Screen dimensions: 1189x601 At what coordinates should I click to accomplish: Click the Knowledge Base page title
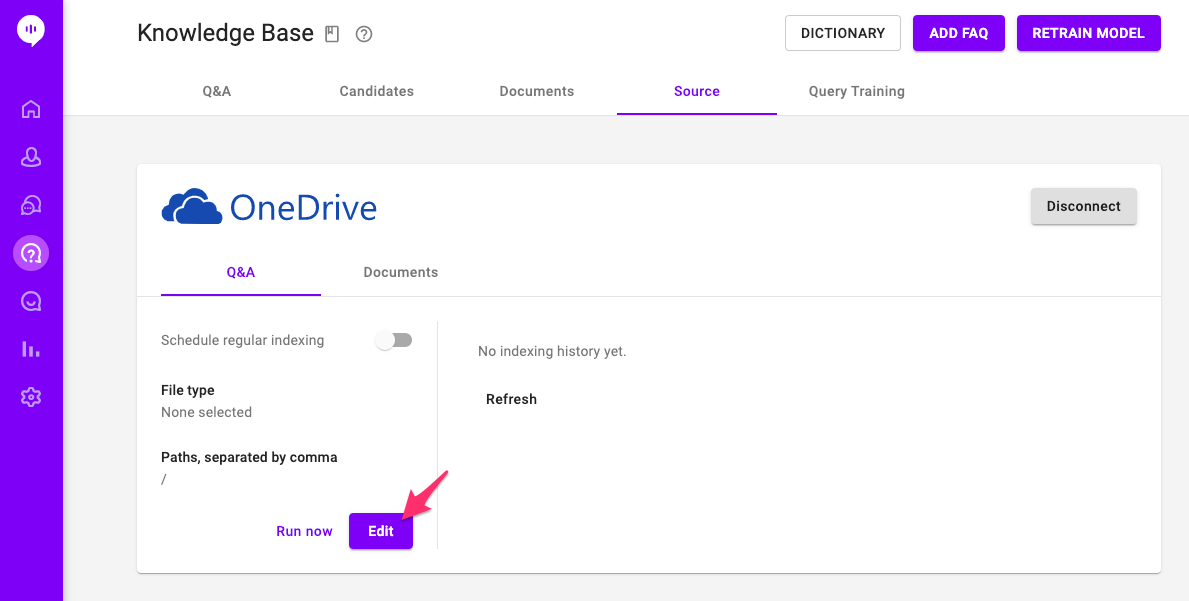(x=225, y=33)
